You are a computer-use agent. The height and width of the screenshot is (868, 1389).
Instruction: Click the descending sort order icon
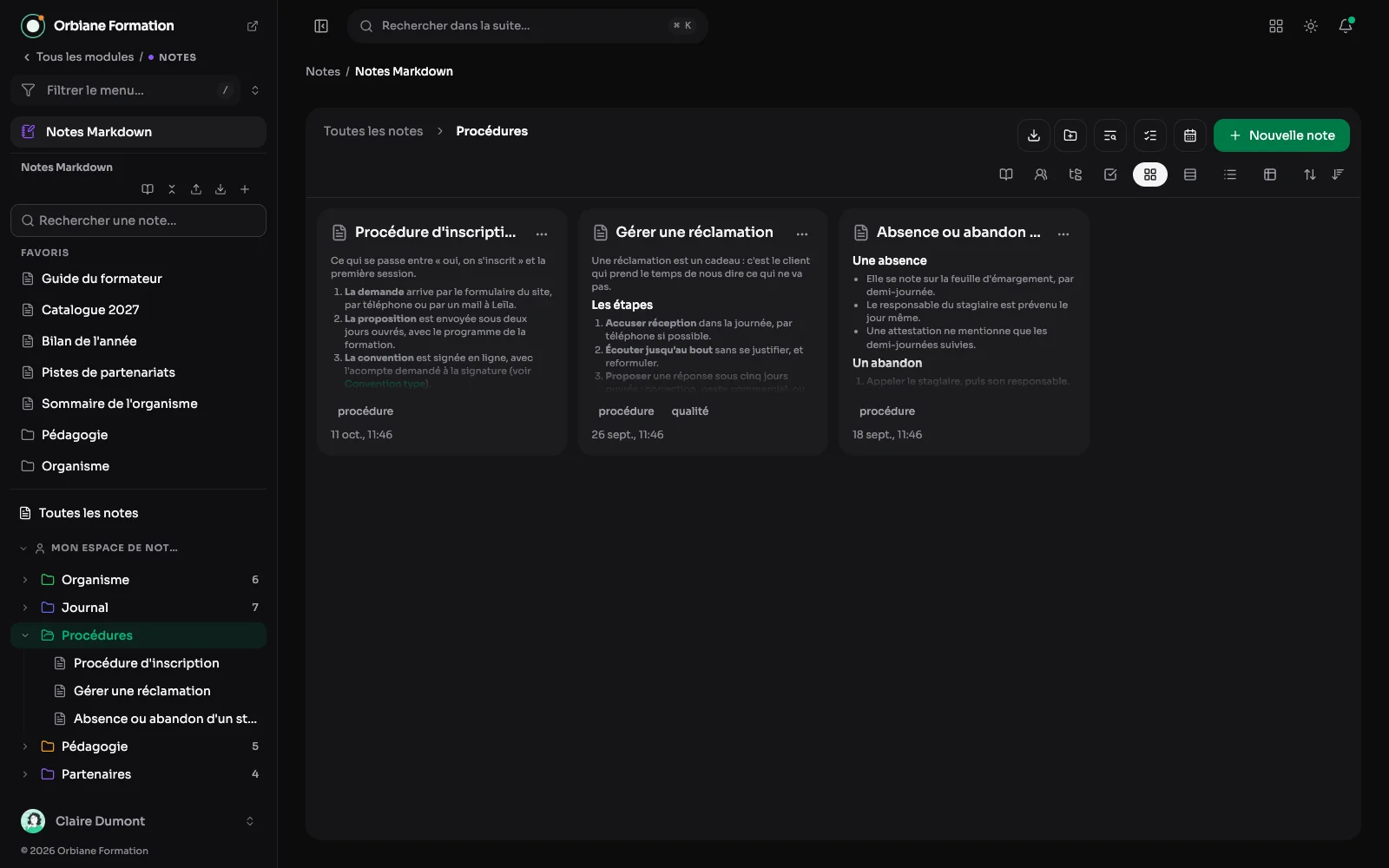pyautogui.click(x=1338, y=174)
